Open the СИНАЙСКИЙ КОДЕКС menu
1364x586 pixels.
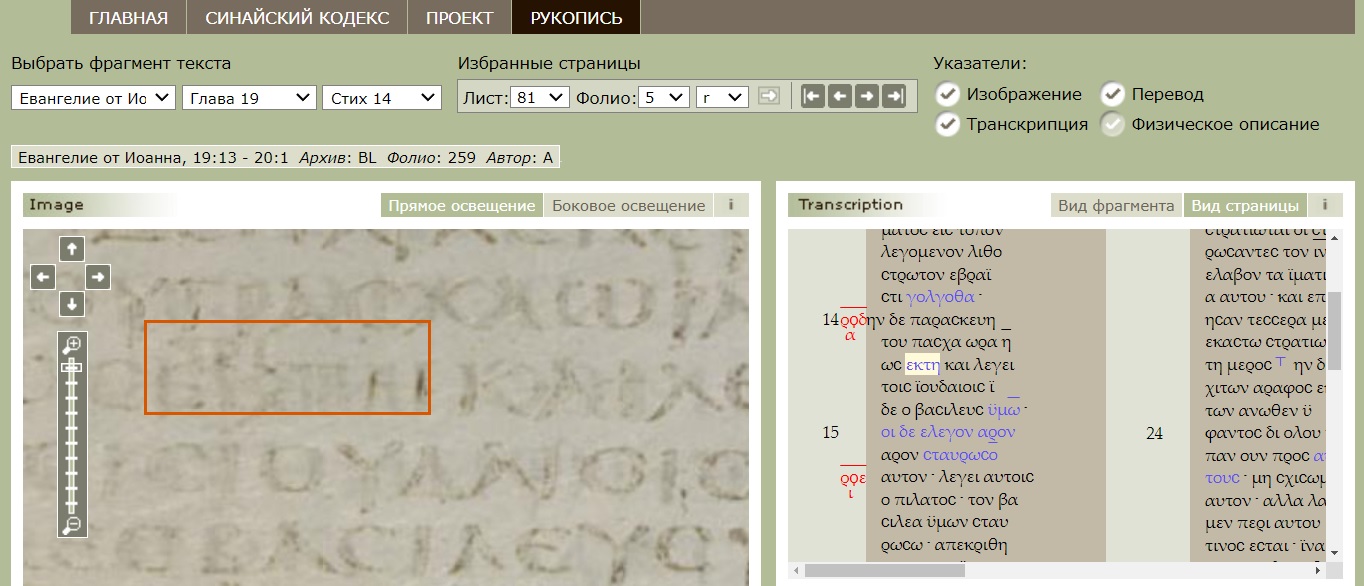point(297,18)
